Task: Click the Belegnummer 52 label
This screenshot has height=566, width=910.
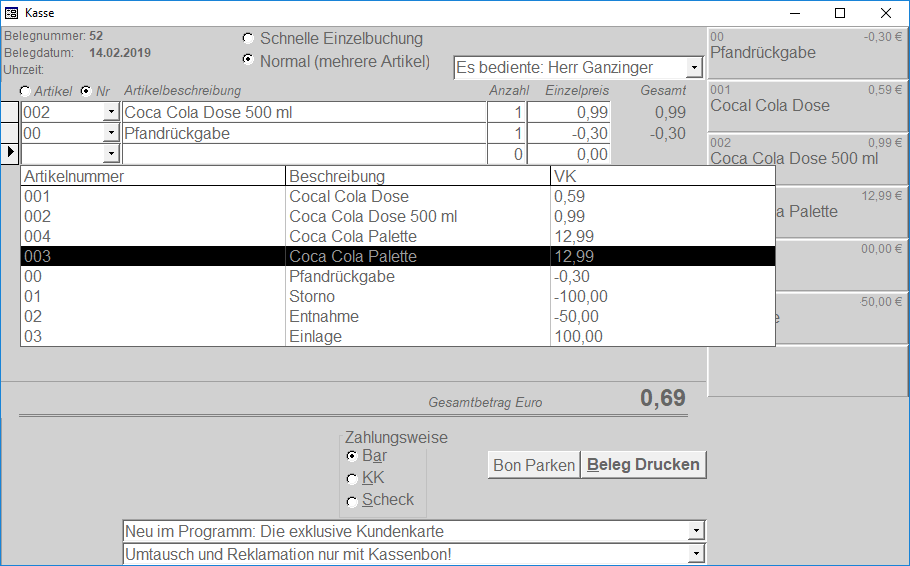Action: pyautogui.click(x=53, y=36)
